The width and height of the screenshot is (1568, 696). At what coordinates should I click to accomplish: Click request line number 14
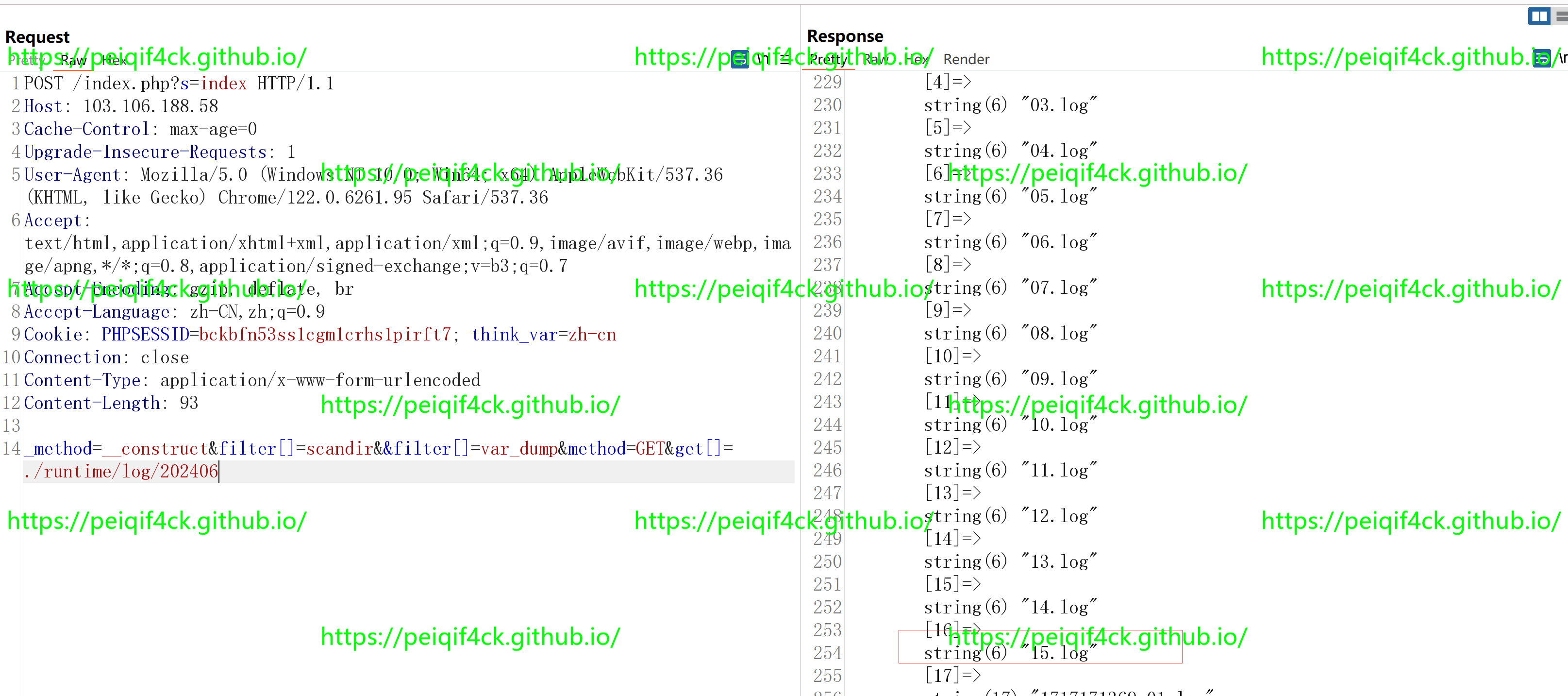point(12,449)
